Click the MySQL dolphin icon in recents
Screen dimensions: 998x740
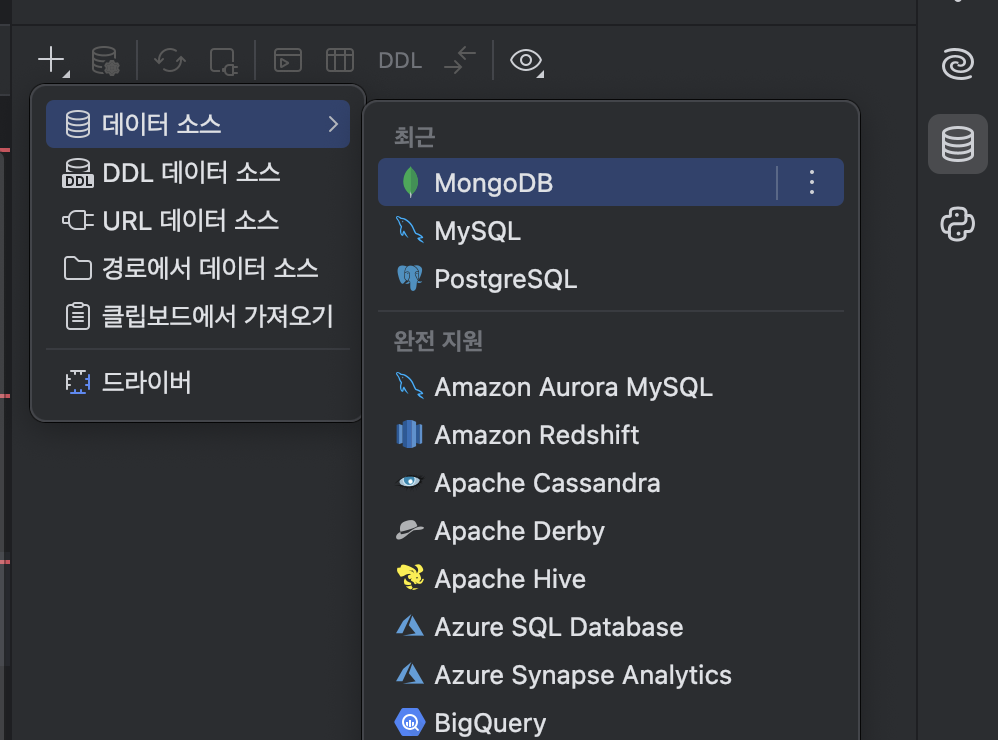[410, 230]
